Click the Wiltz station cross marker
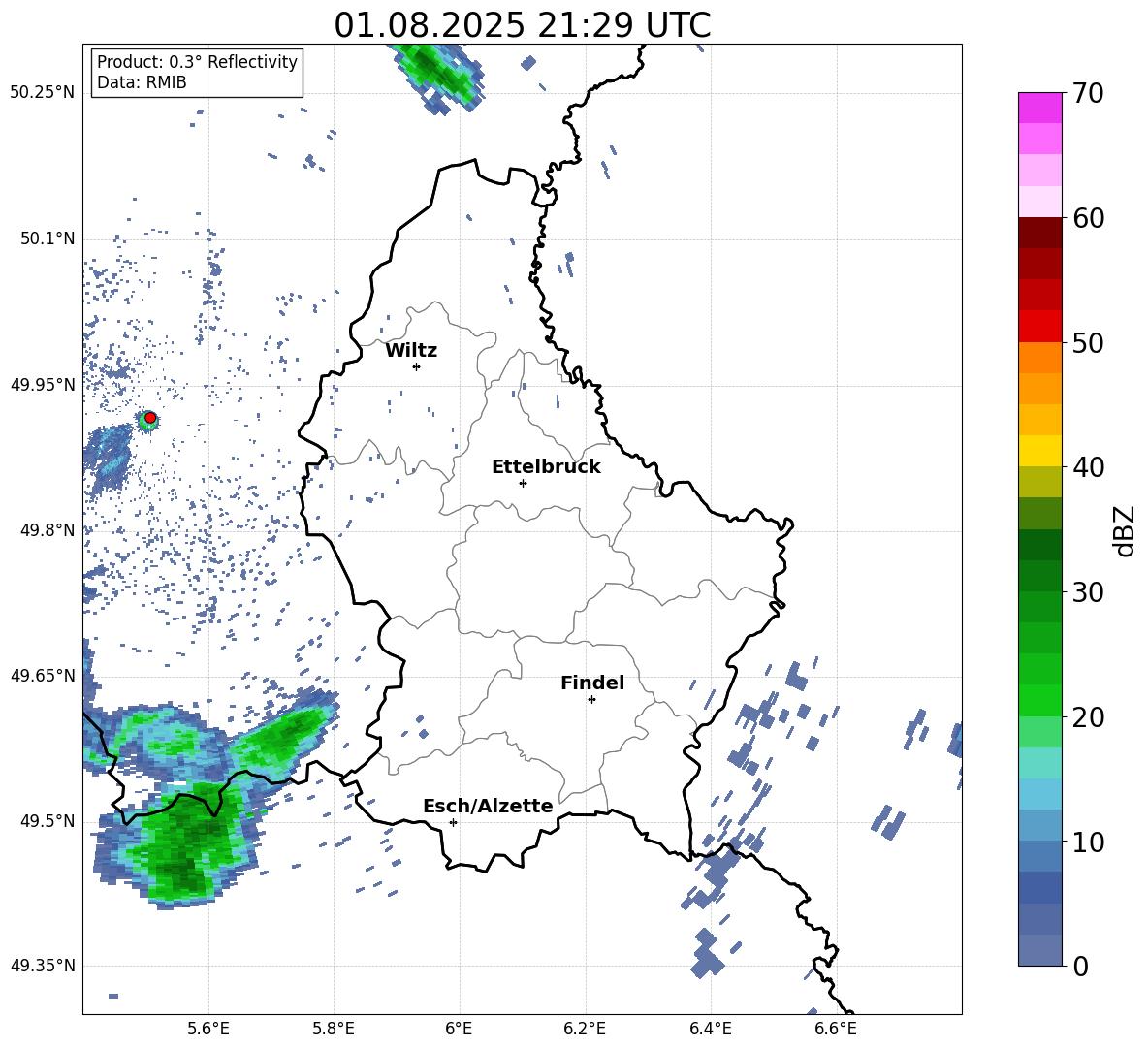Image resolution: width=1148 pixels, height=1048 pixels. [417, 366]
